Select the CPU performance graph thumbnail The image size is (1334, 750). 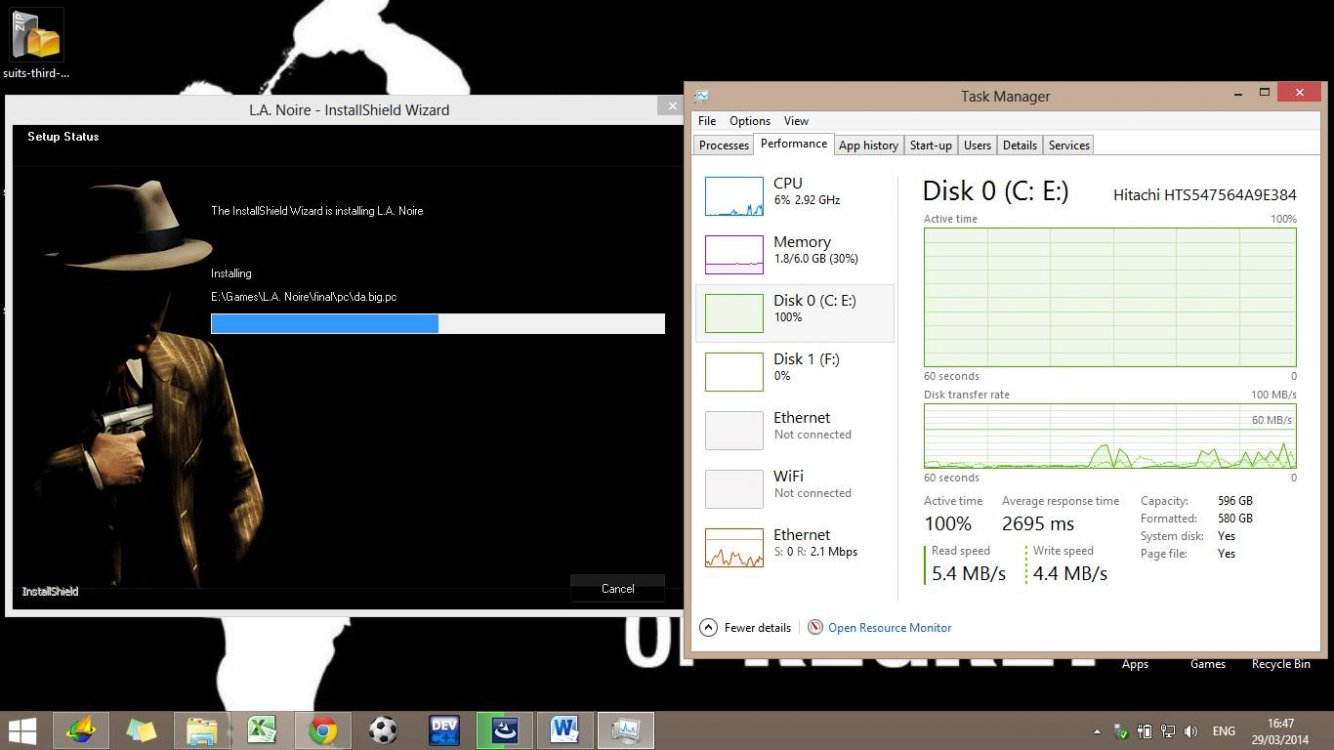(734, 196)
